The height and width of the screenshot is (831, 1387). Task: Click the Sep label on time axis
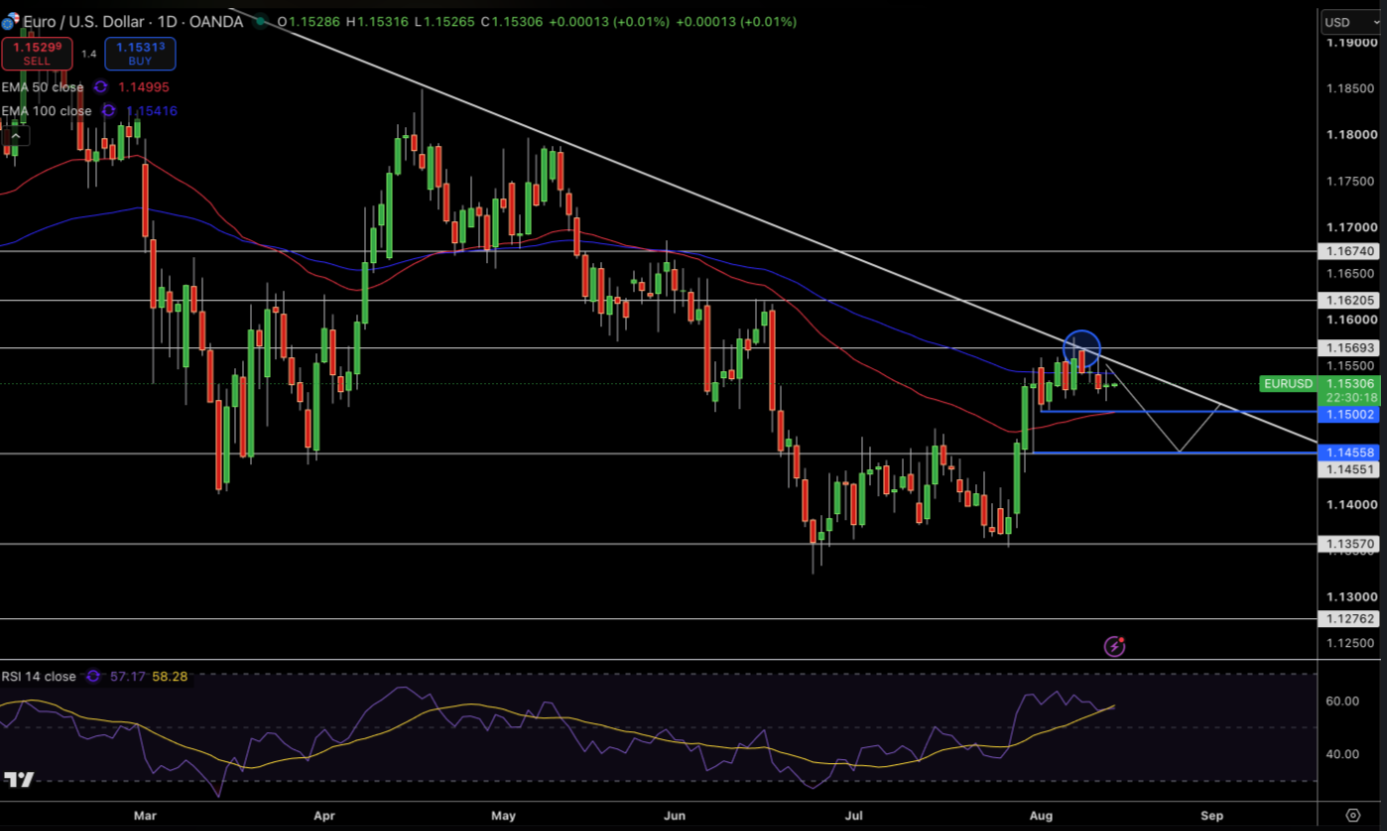point(1212,815)
